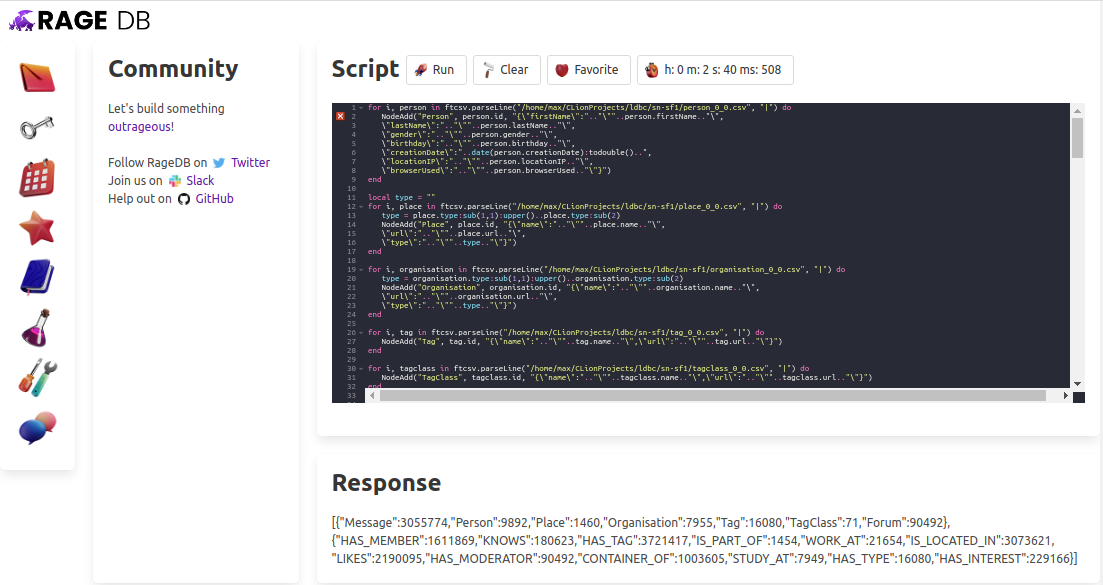Run the script
Viewport: 1103px width, 585px height.
pyautogui.click(x=435, y=70)
